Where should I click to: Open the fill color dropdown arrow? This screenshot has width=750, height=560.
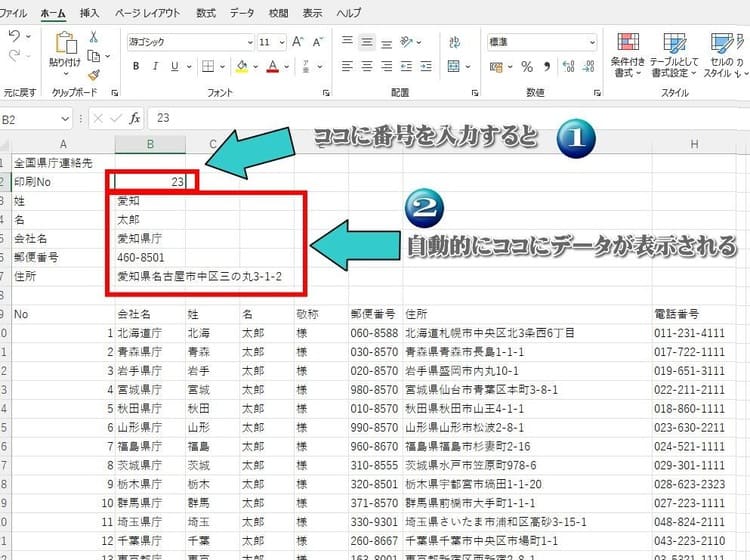coord(255,66)
